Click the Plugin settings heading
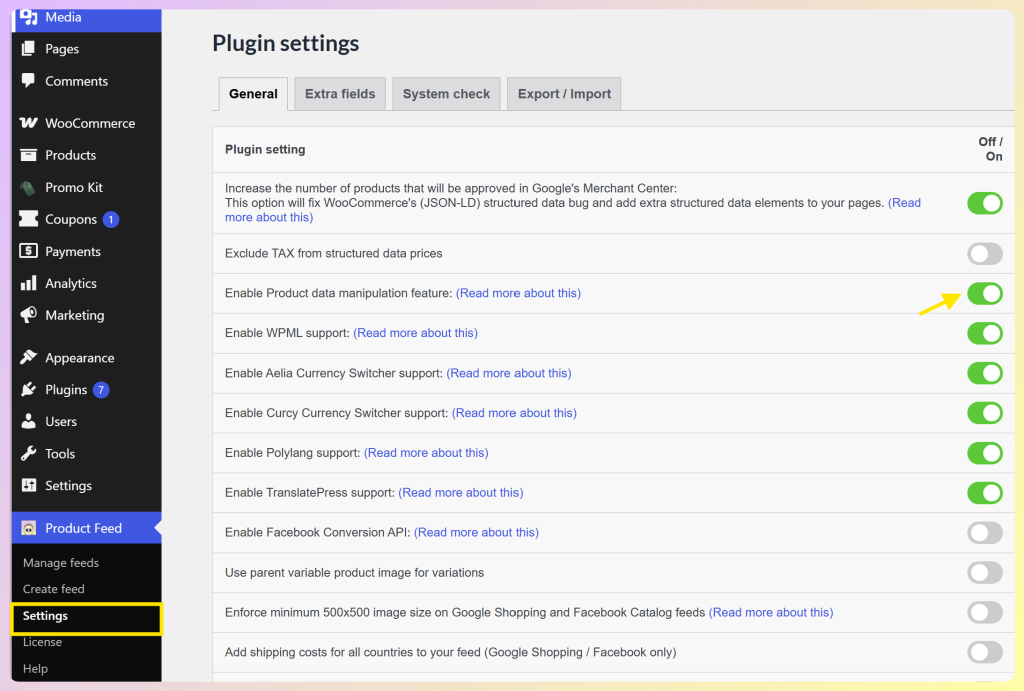The height and width of the screenshot is (691, 1024). click(285, 43)
